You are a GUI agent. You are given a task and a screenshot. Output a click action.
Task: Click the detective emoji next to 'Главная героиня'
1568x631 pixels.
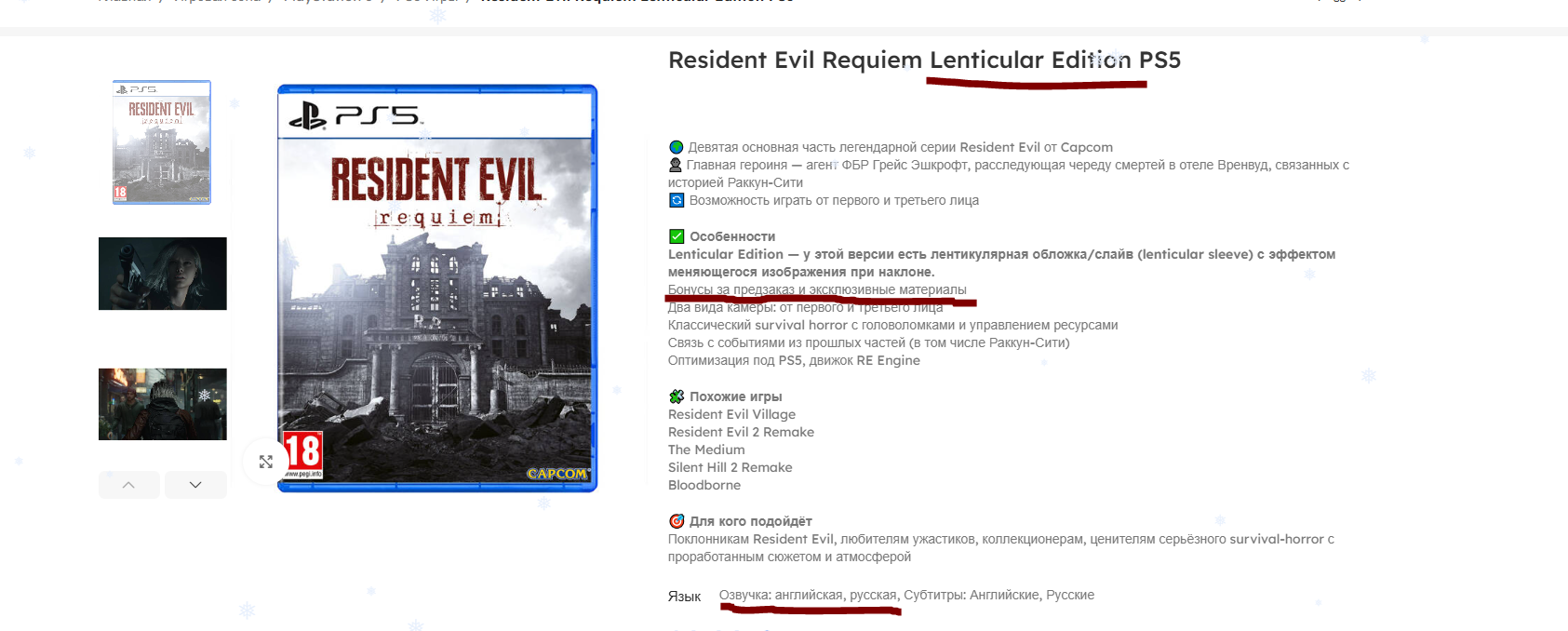coord(676,165)
